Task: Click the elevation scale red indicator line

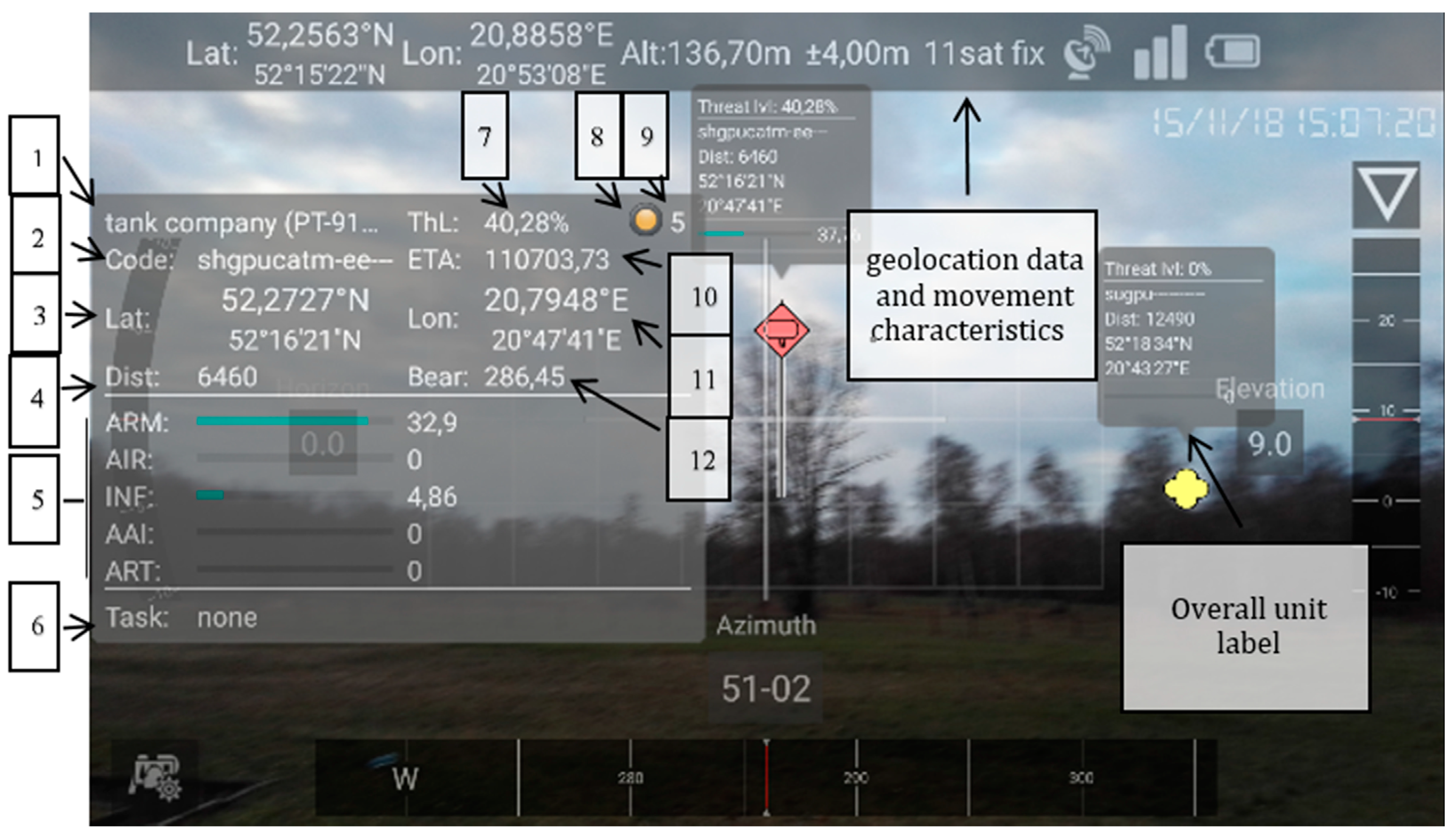Action: [1386, 420]
